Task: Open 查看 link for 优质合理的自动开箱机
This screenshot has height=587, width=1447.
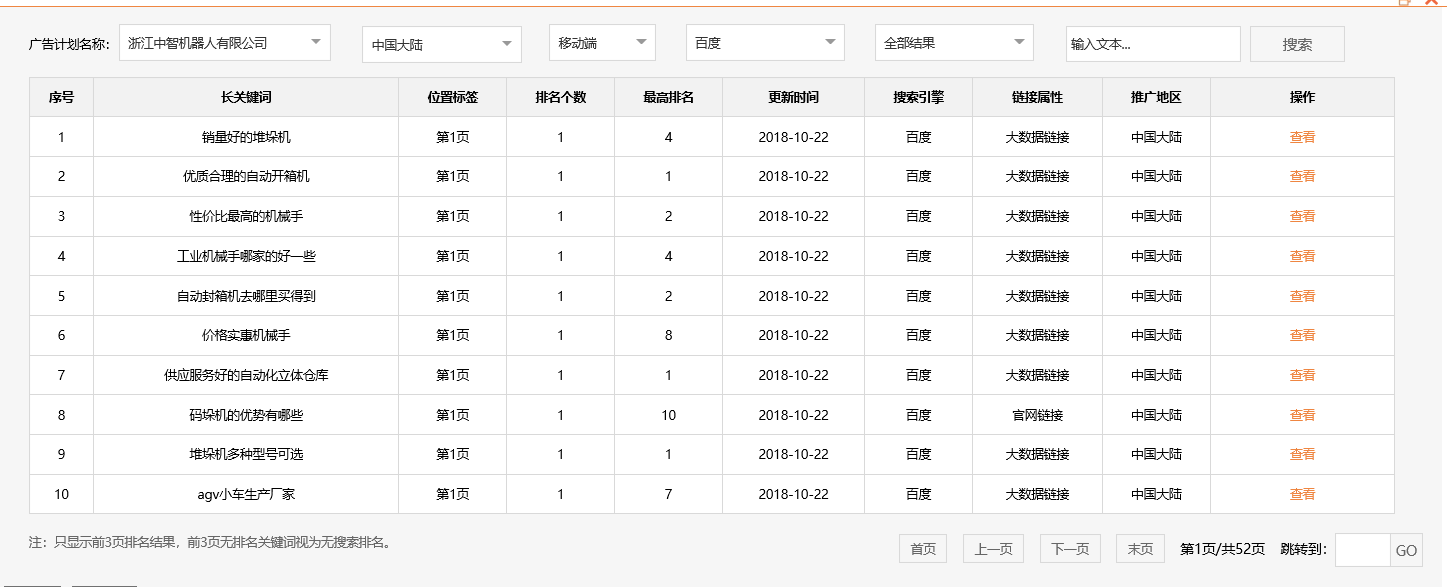Action: click(x=1302, y=176)
